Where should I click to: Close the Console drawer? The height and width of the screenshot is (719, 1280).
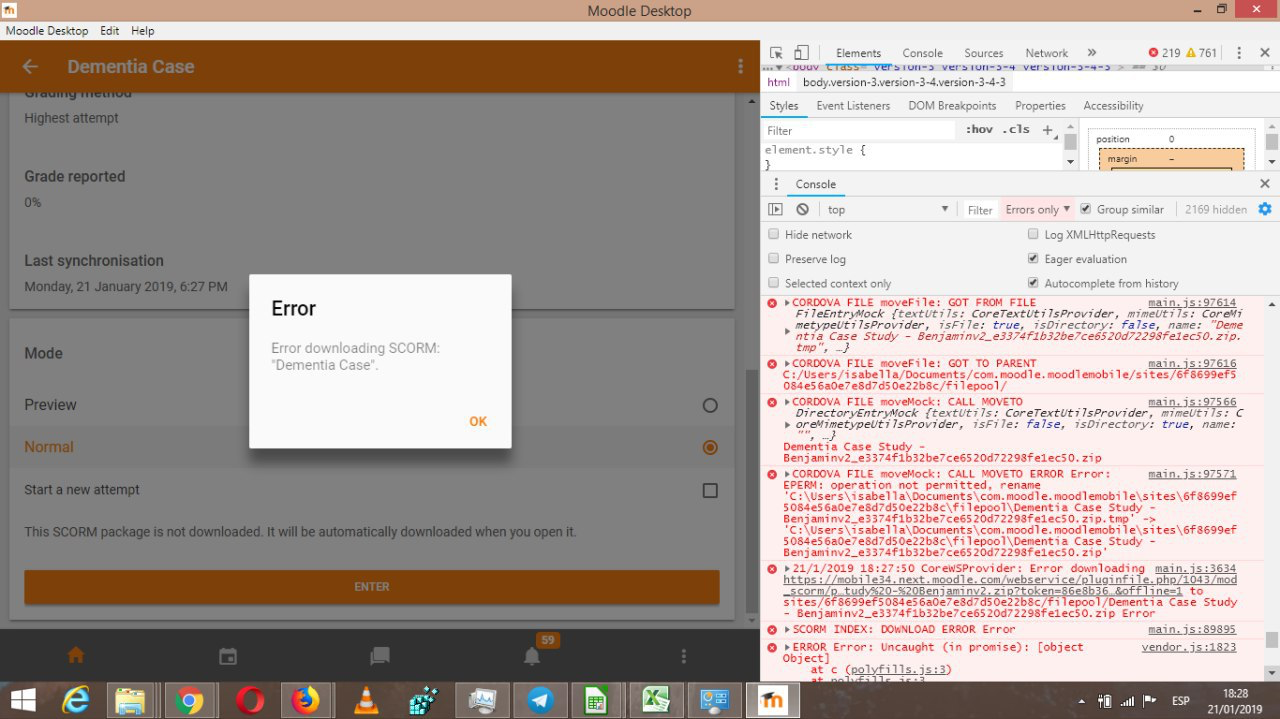tap(1265, 184)
